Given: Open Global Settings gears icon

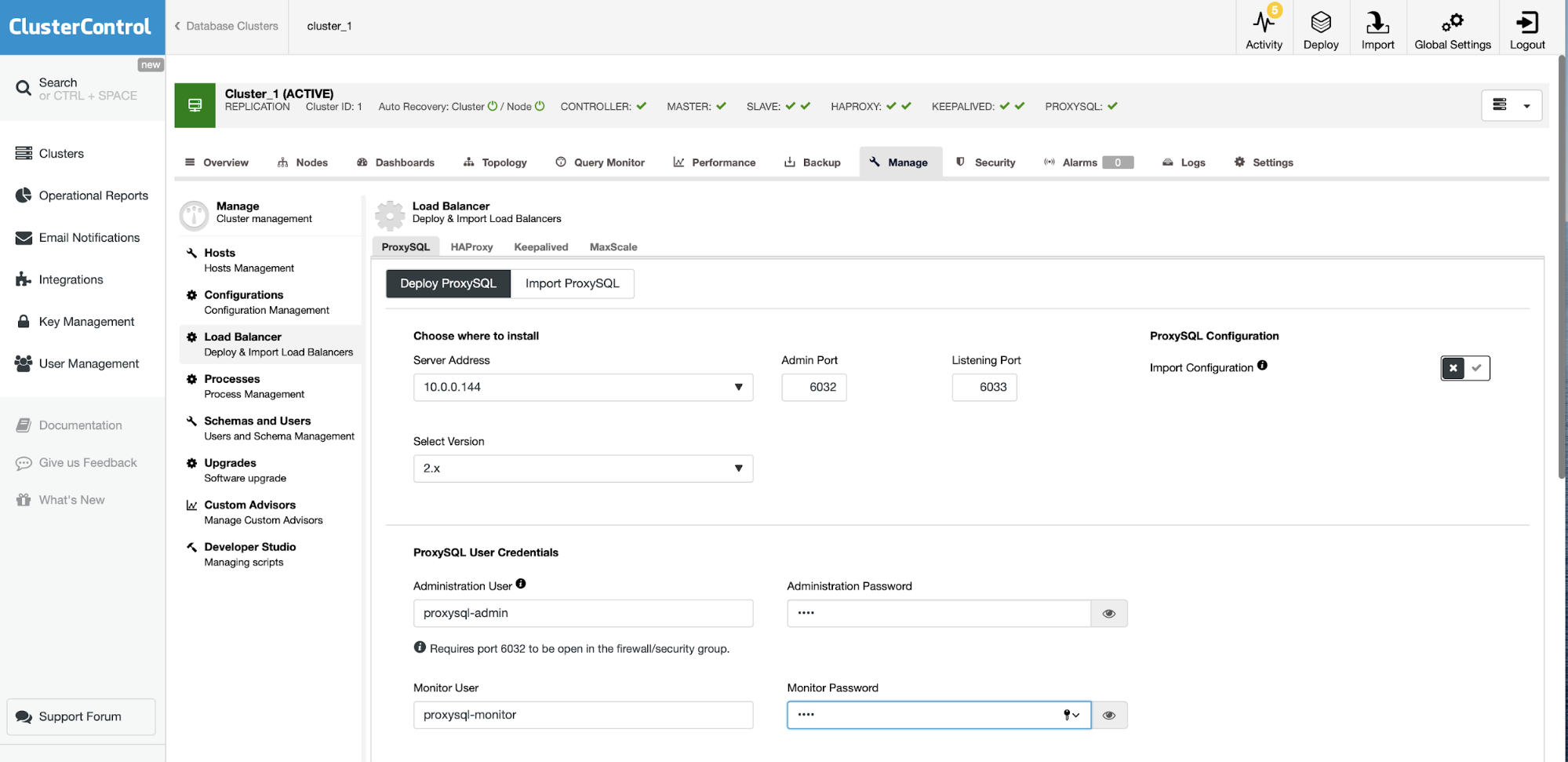Looking at the screenshot, I should [x=1453, y=22].
